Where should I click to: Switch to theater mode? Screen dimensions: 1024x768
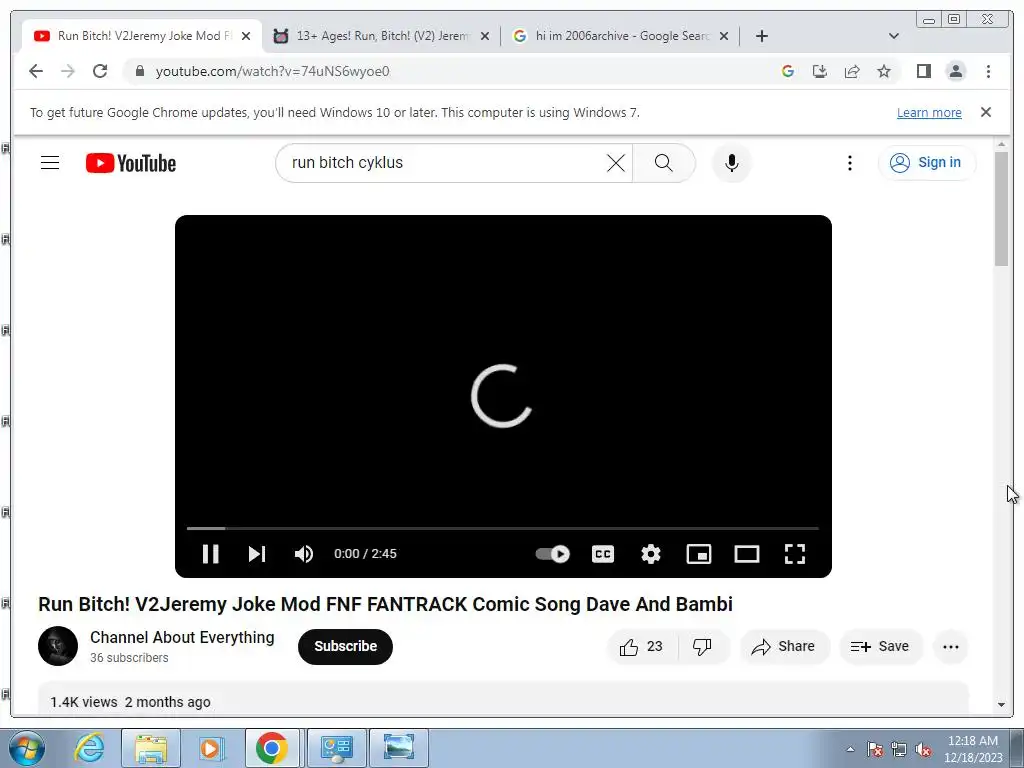coord(746,554)
